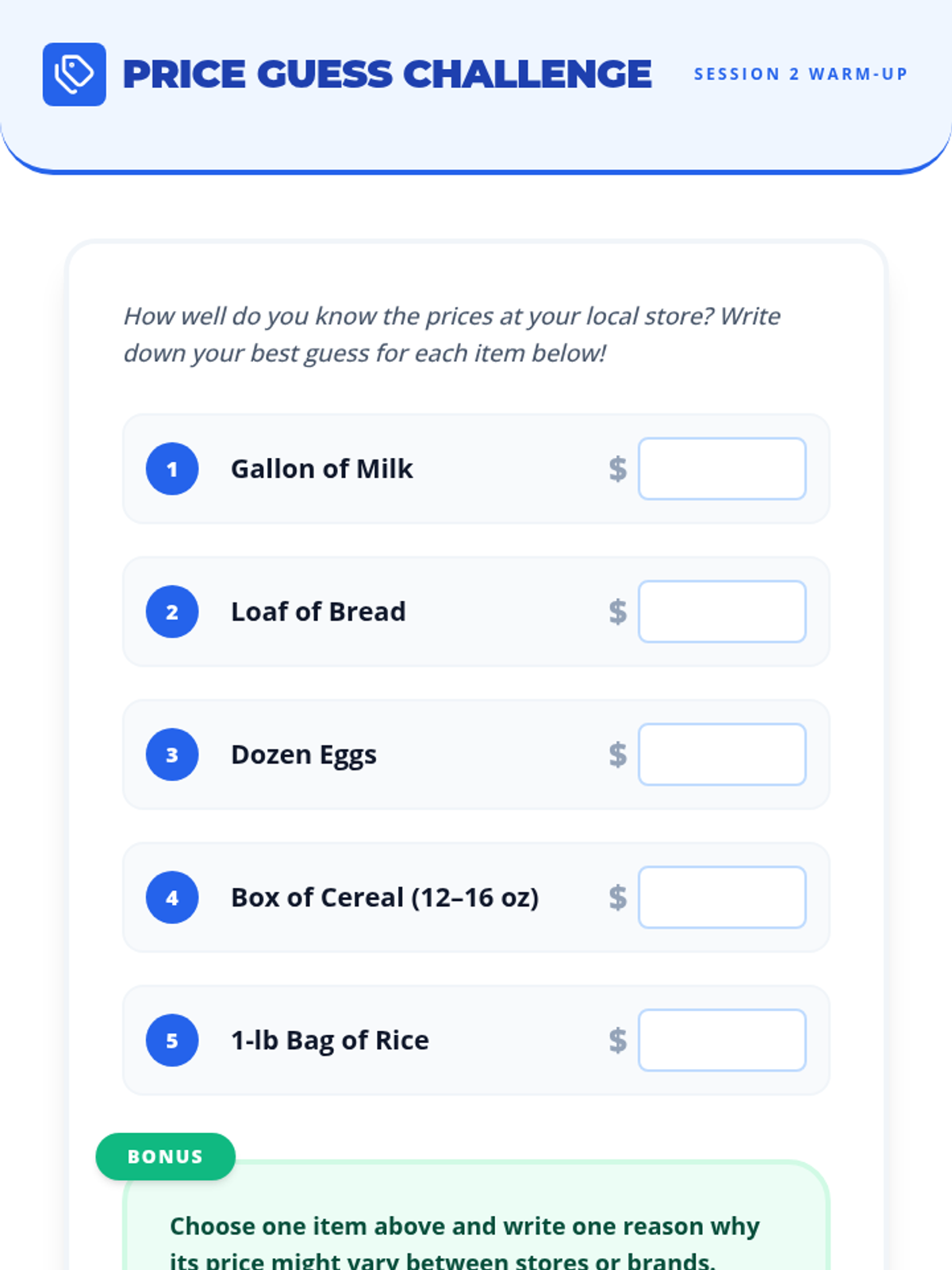Click the number 3 circle badge

tap(172, 754)
